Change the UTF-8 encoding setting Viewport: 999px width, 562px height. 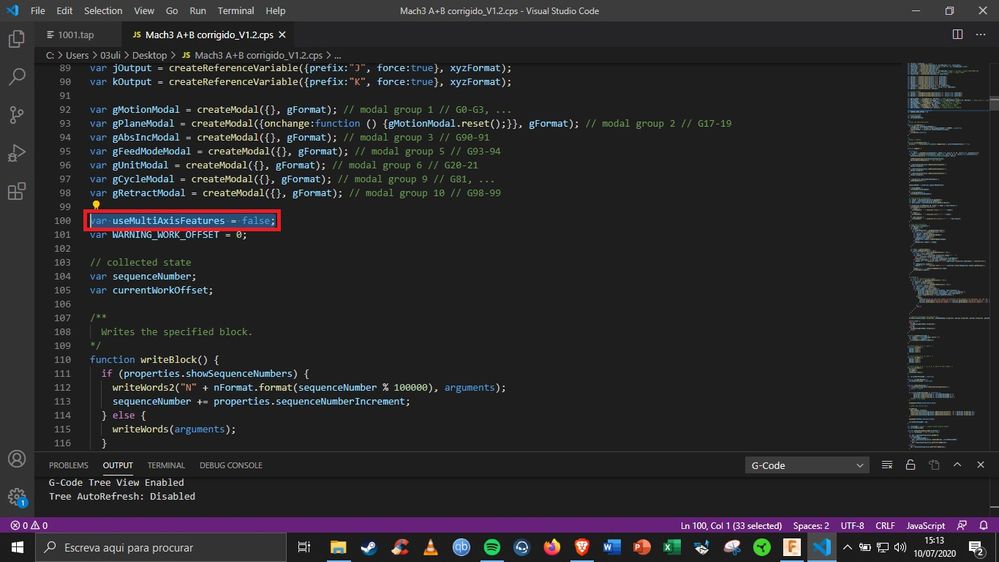[x=852, y=526]
